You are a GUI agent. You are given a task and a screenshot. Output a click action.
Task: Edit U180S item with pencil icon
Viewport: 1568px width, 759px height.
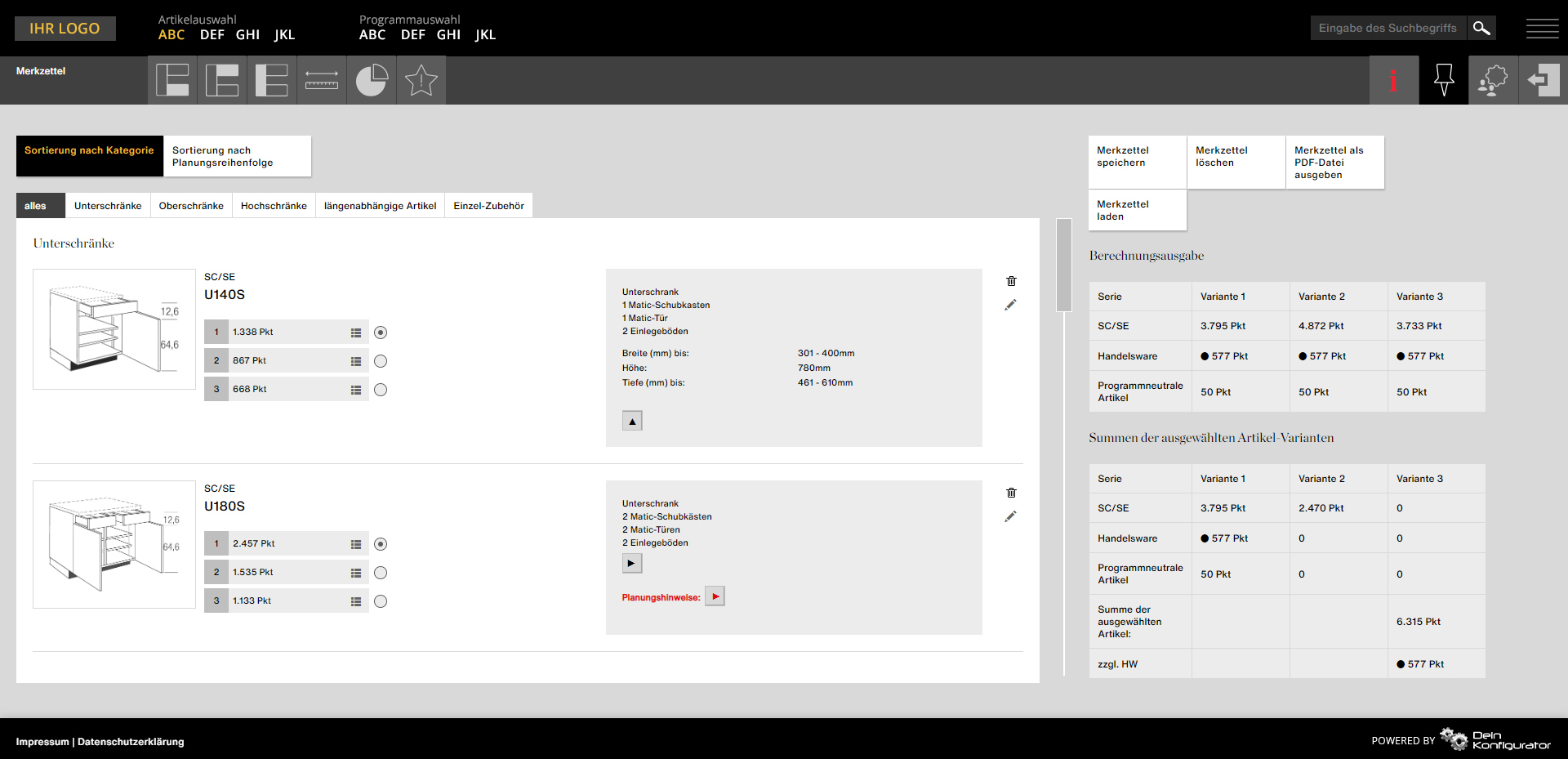pos(1011,516)
